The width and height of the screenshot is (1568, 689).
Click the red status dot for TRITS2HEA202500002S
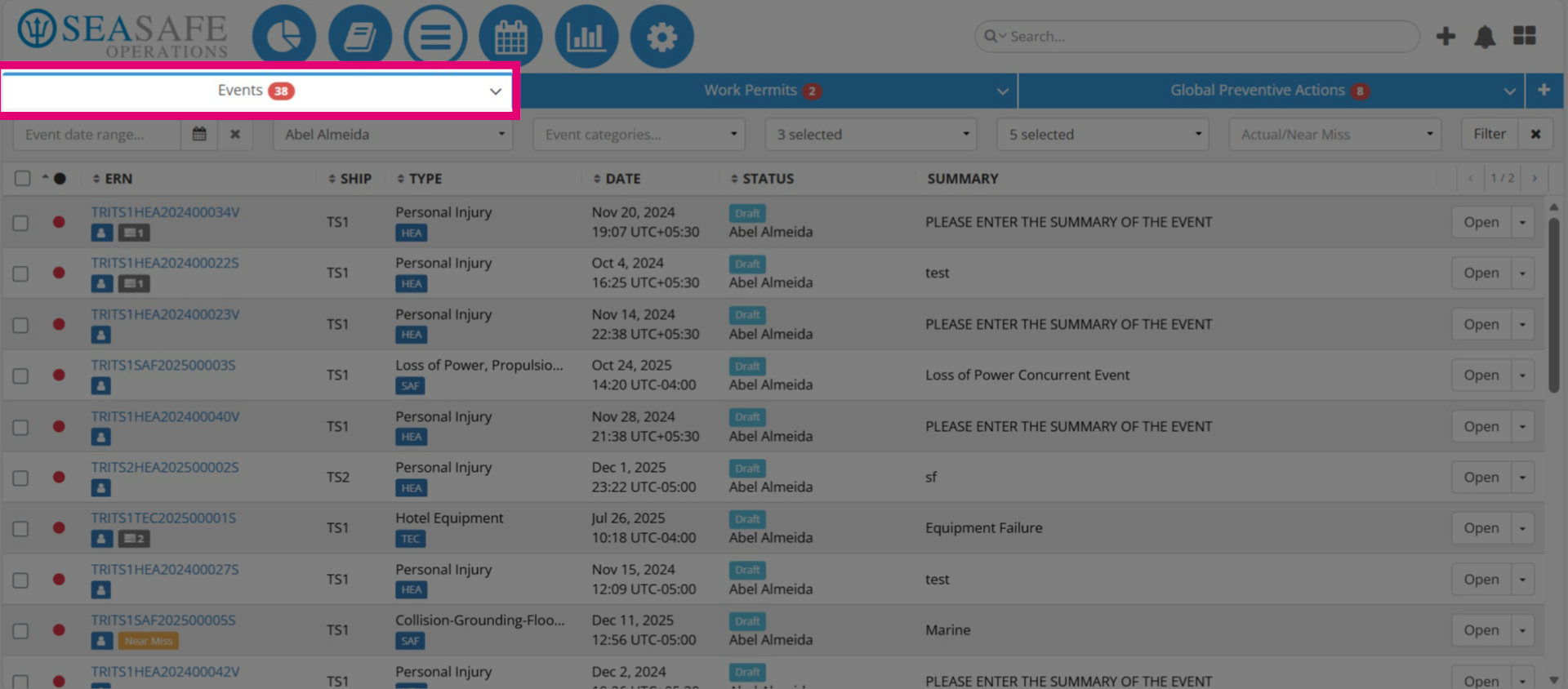tap(59, 477)
